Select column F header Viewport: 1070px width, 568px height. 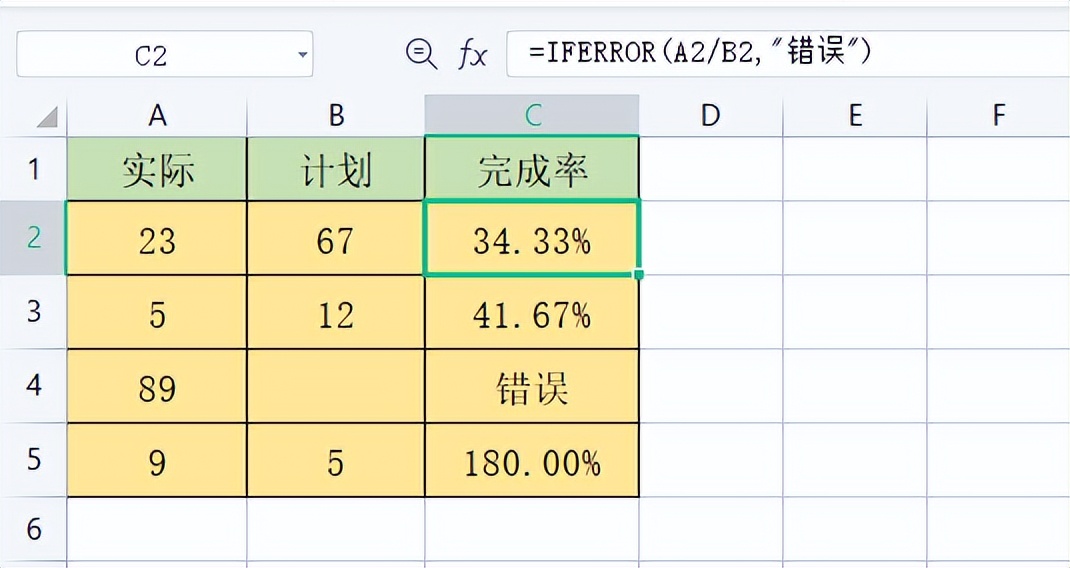998,115
